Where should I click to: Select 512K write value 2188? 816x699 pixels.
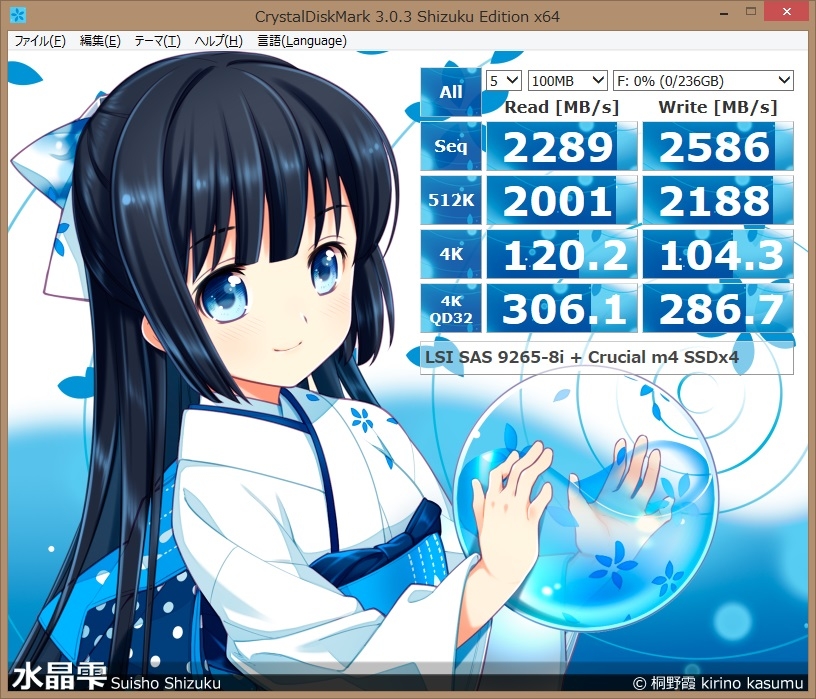pos(718,200)
